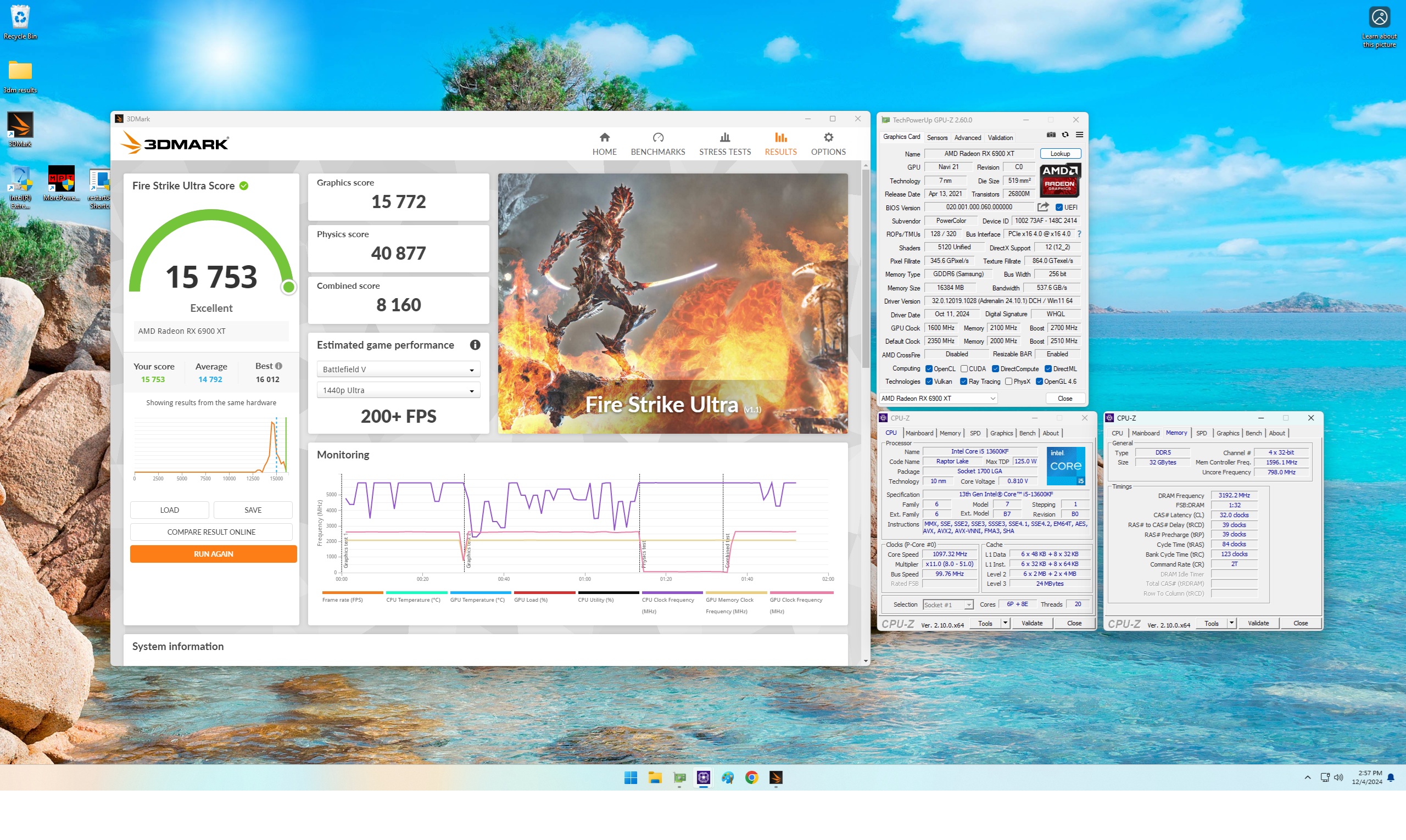Select the Intel Extreme Tuning desktop shortcut
Viewport: 1406px width, 840px height.
20,187
